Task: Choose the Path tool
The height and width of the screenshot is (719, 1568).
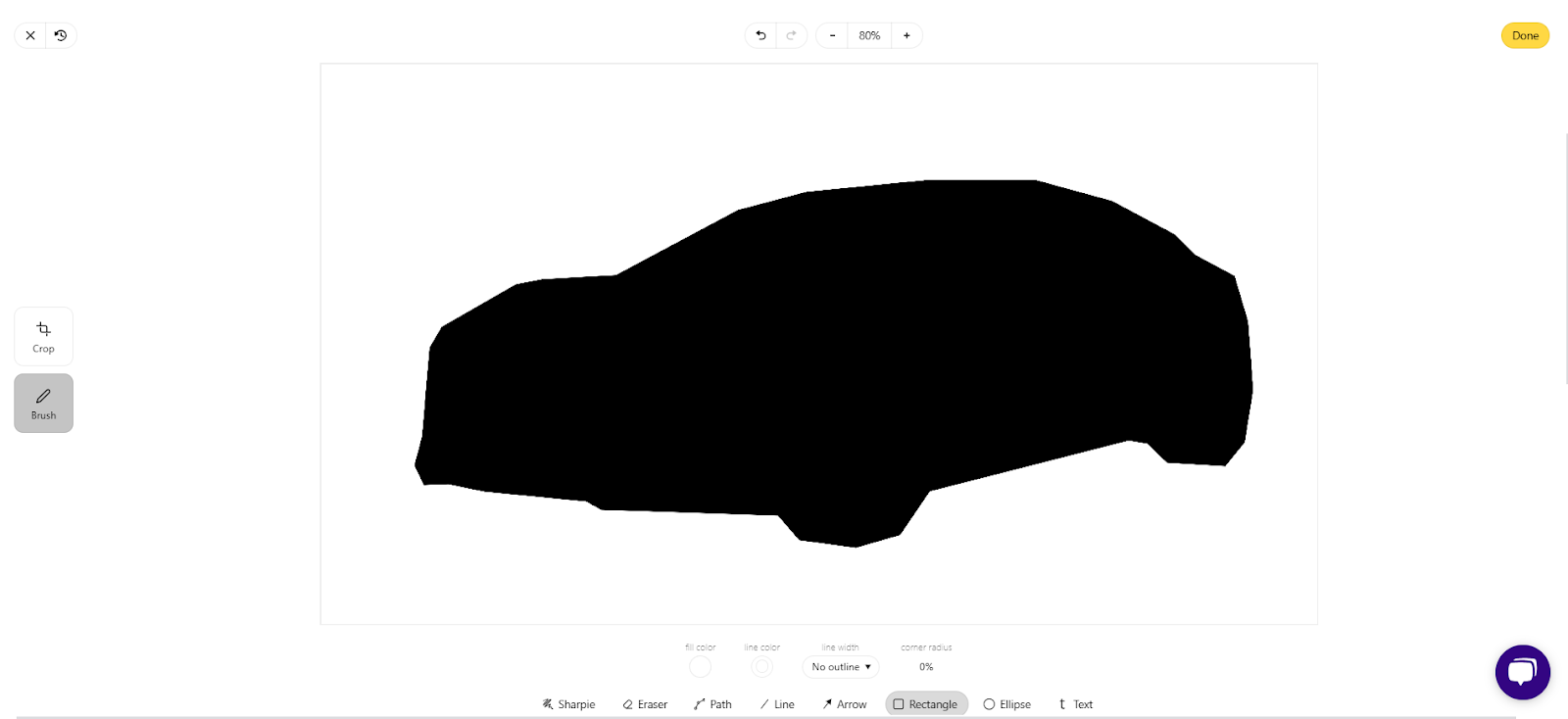Action: point(712,704)
